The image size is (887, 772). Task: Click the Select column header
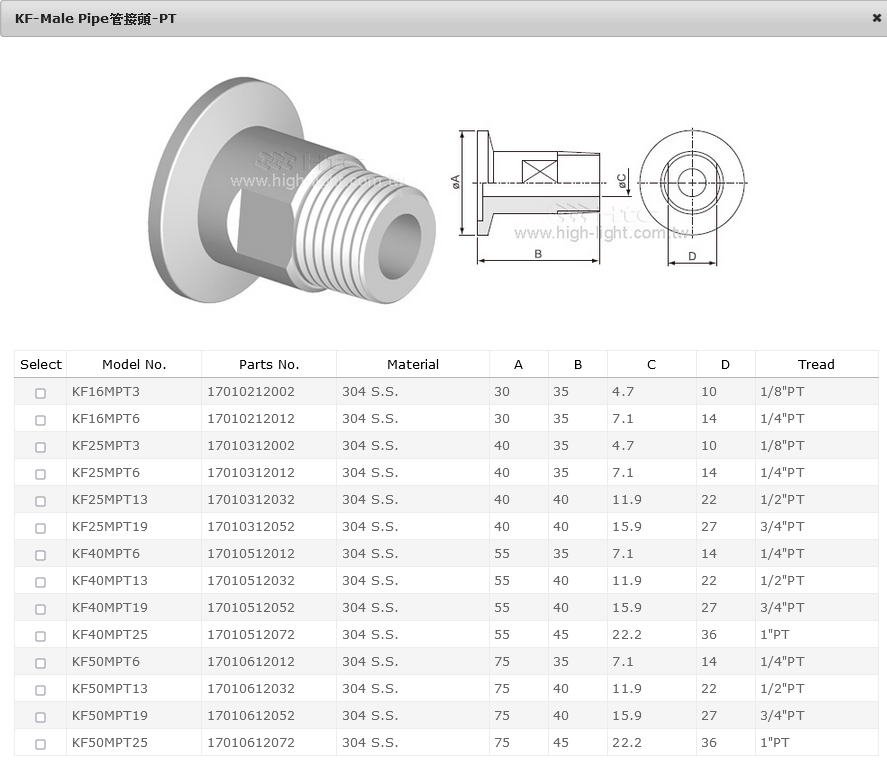[x=41, y=365]
